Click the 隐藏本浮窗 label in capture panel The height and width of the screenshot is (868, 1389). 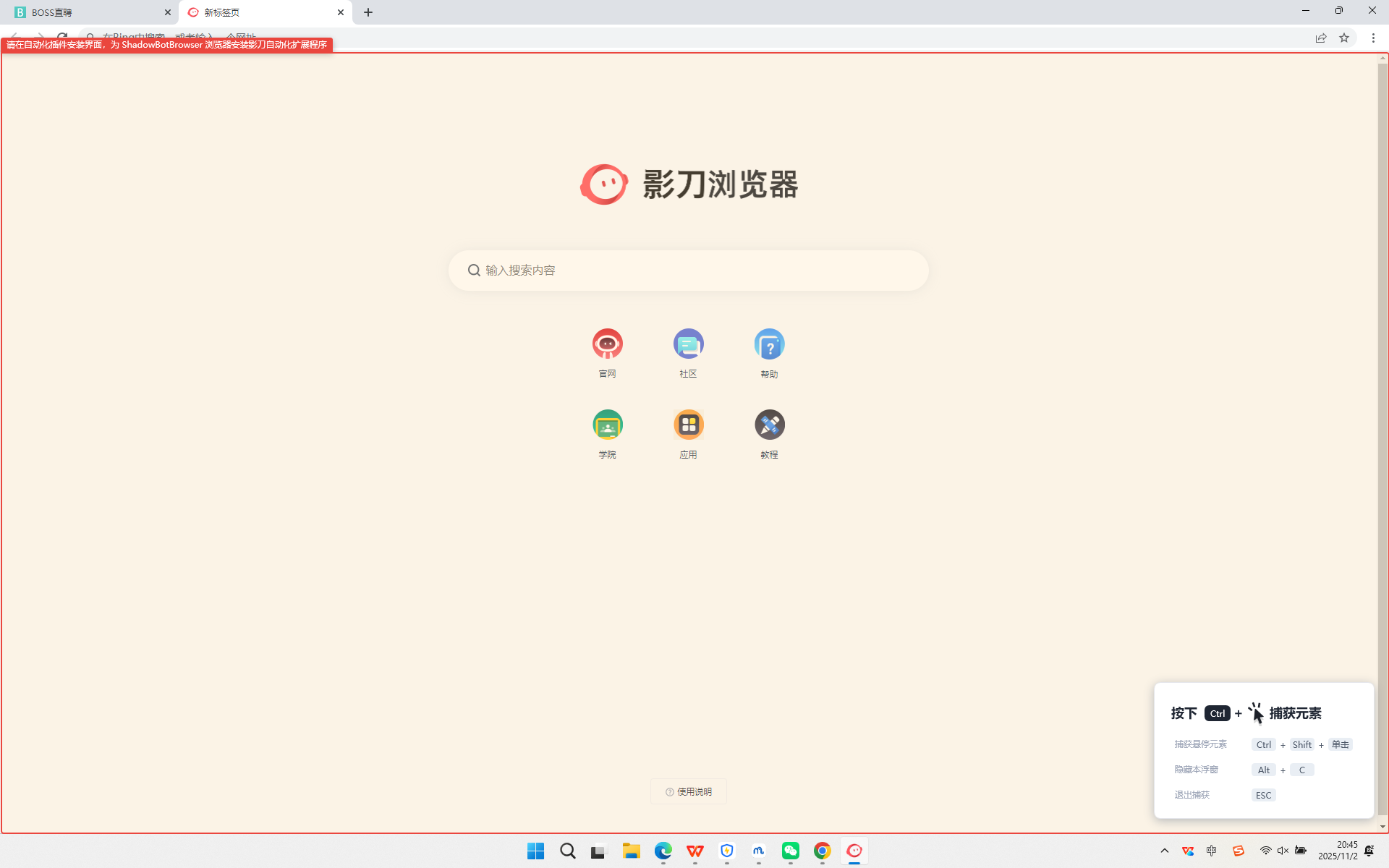coord(1197,770)
